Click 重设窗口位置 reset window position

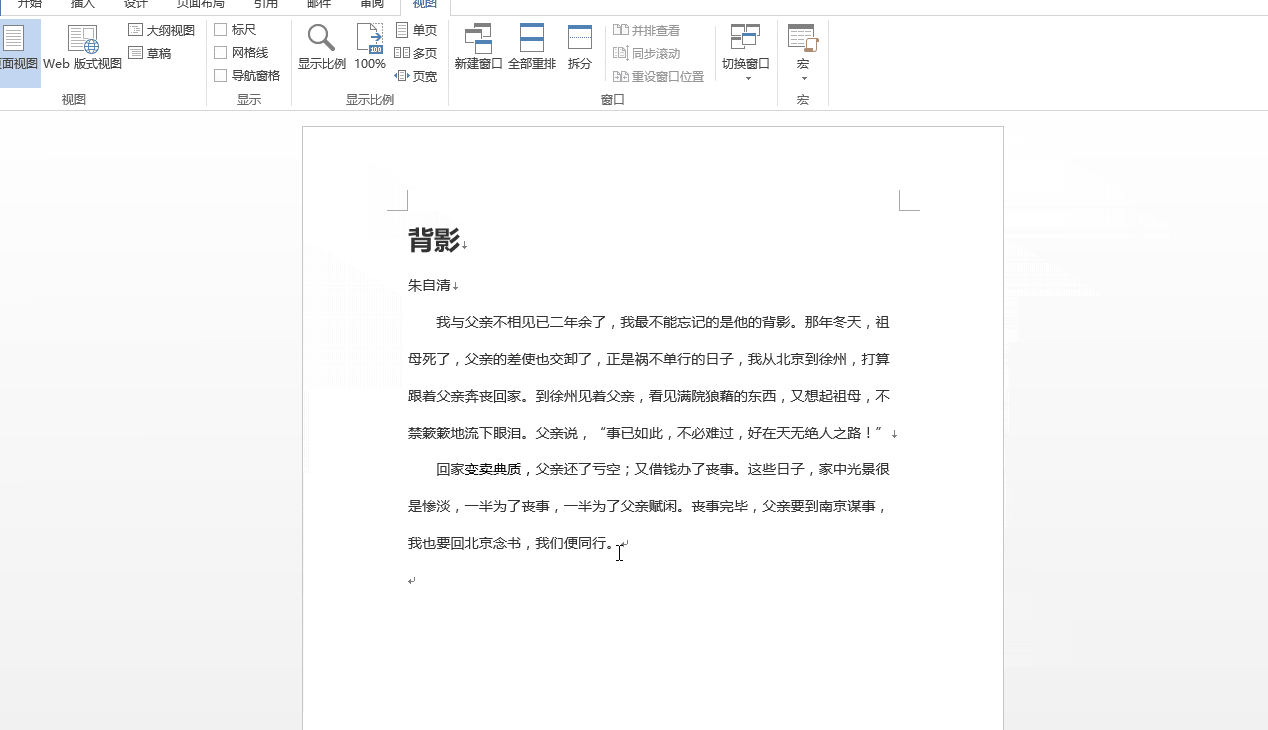point(659,76)
